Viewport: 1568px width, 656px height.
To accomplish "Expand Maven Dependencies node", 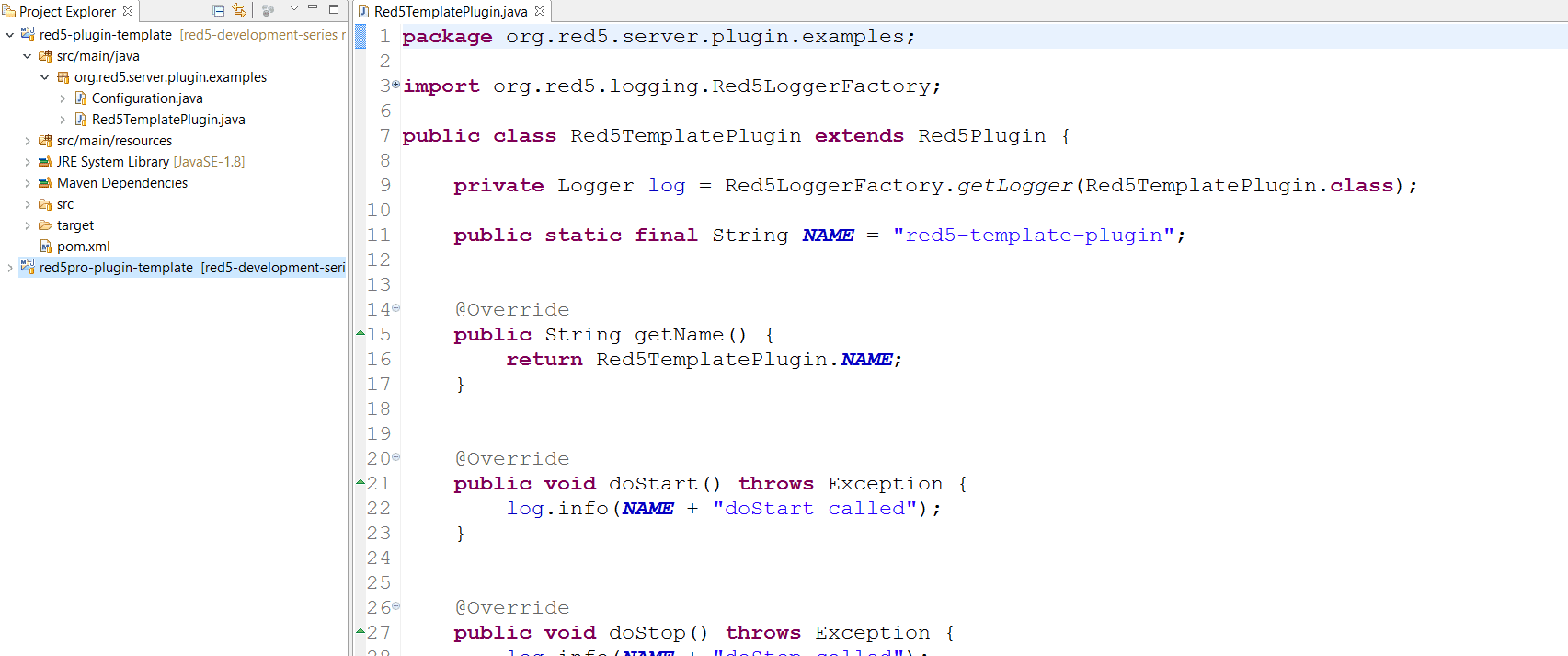I will coord(28,183).
